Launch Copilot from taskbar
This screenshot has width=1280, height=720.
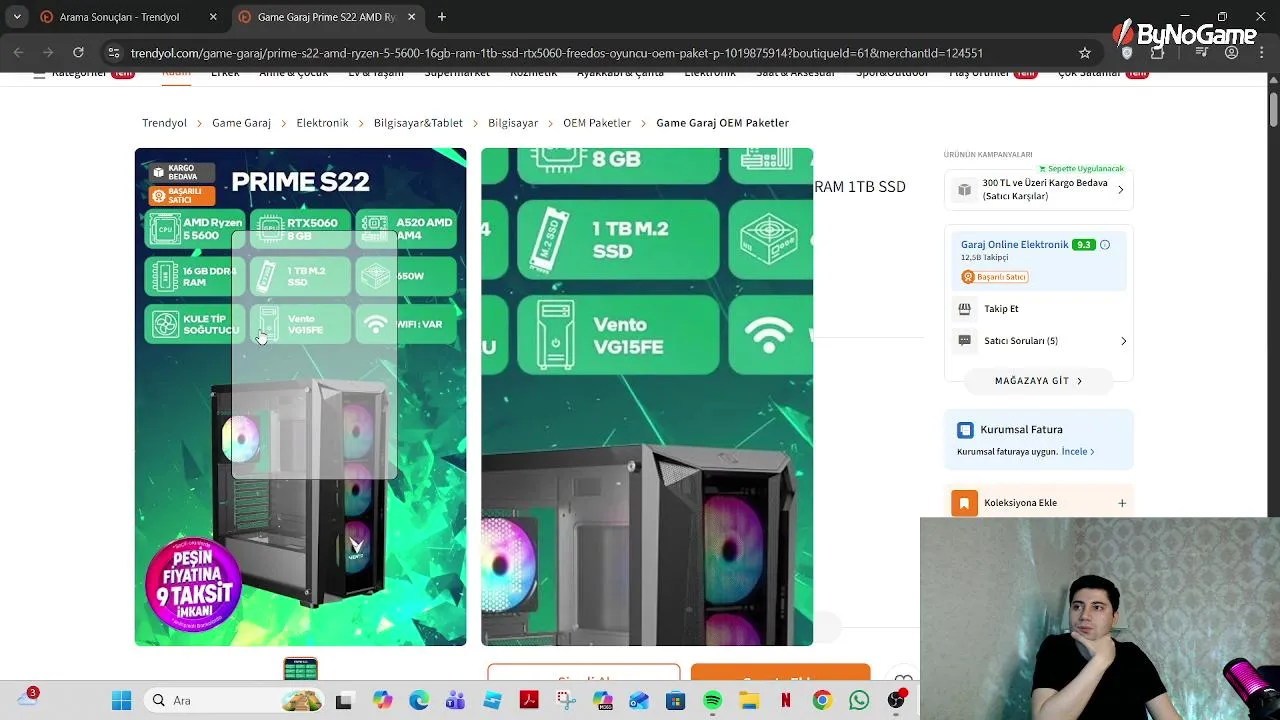382,701
